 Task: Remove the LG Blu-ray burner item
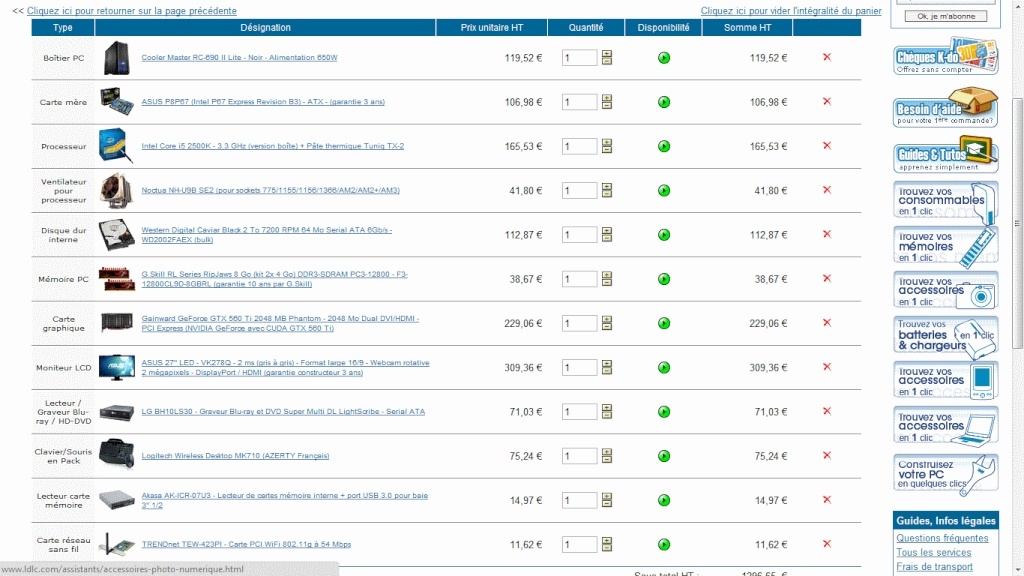click(827, 411)
